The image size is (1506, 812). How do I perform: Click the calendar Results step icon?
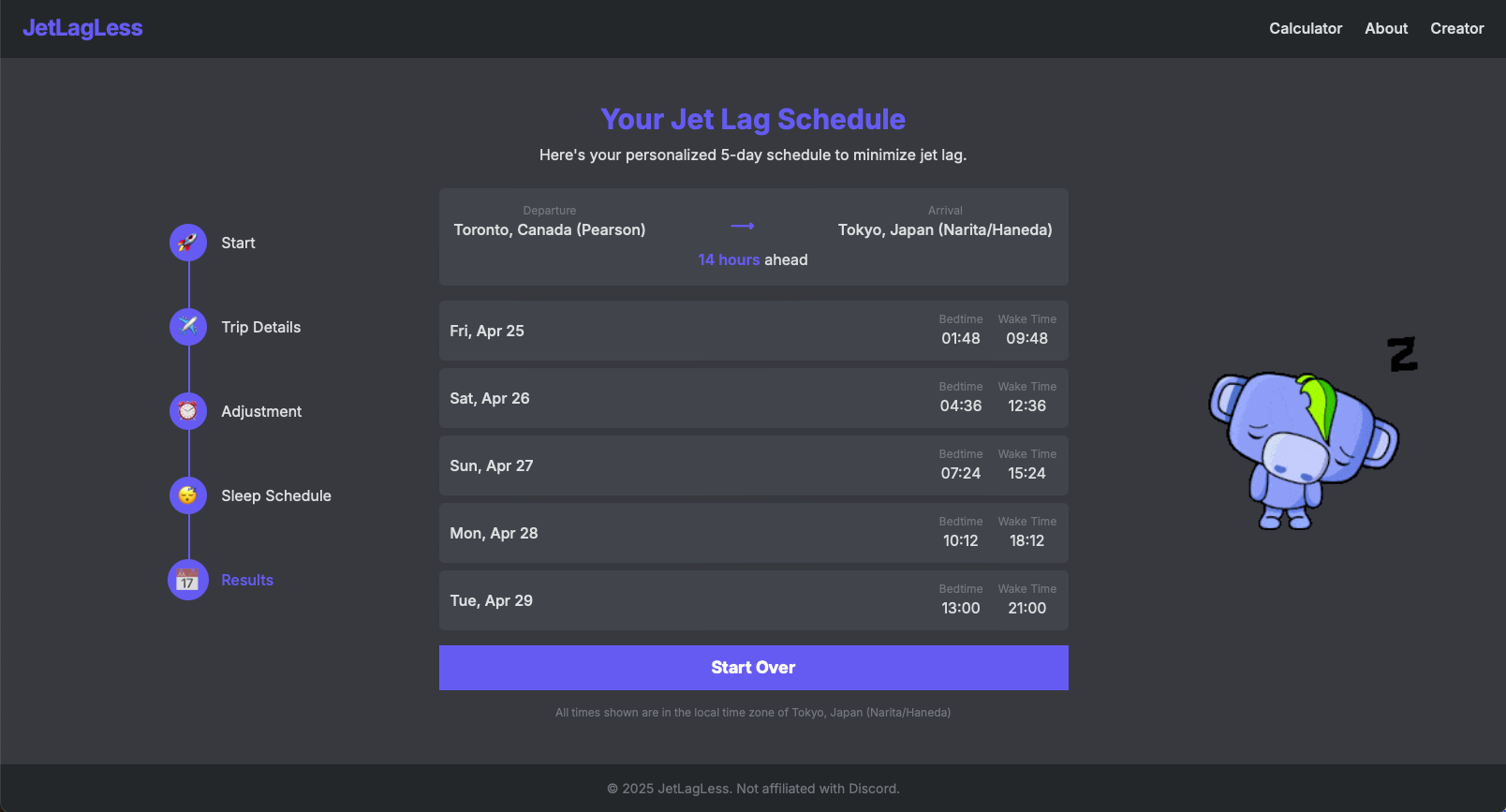click(x=187, y=579)
